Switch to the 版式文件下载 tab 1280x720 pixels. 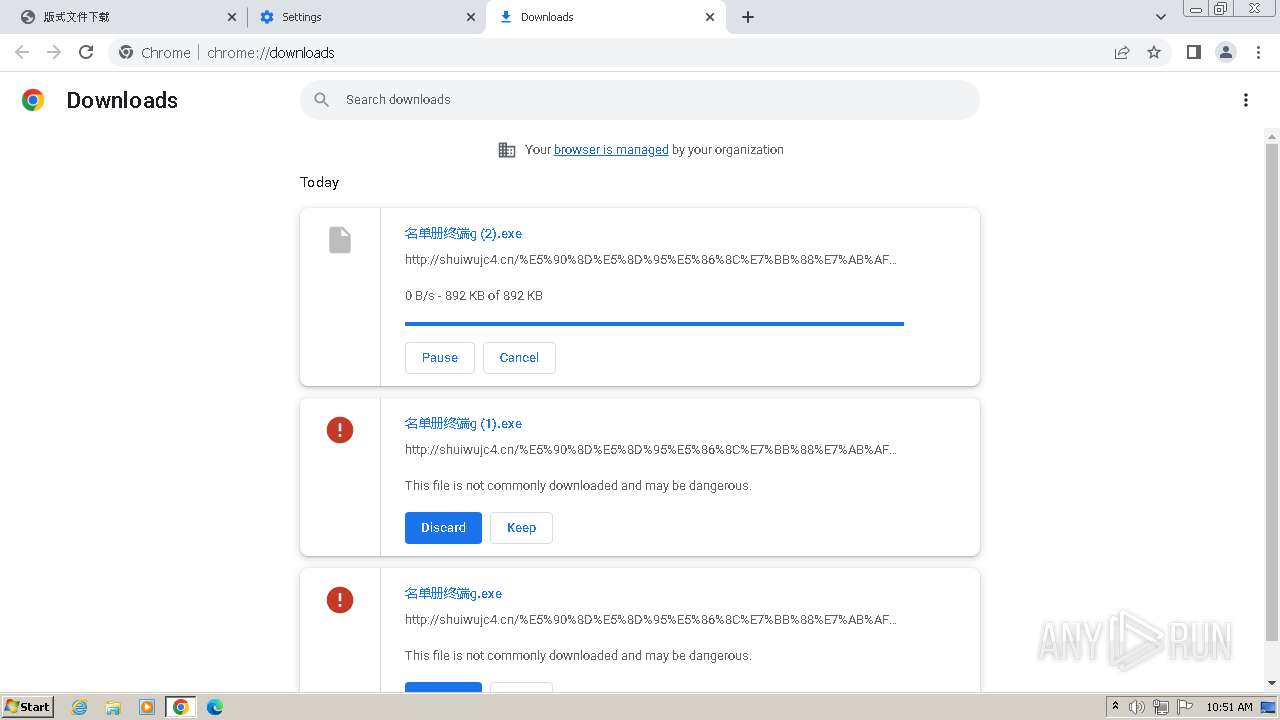[x=125, y=17]
